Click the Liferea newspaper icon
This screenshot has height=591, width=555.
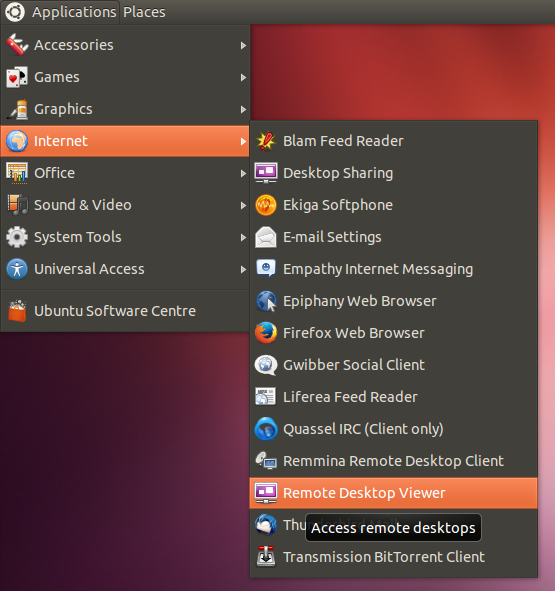pos(266,397)
